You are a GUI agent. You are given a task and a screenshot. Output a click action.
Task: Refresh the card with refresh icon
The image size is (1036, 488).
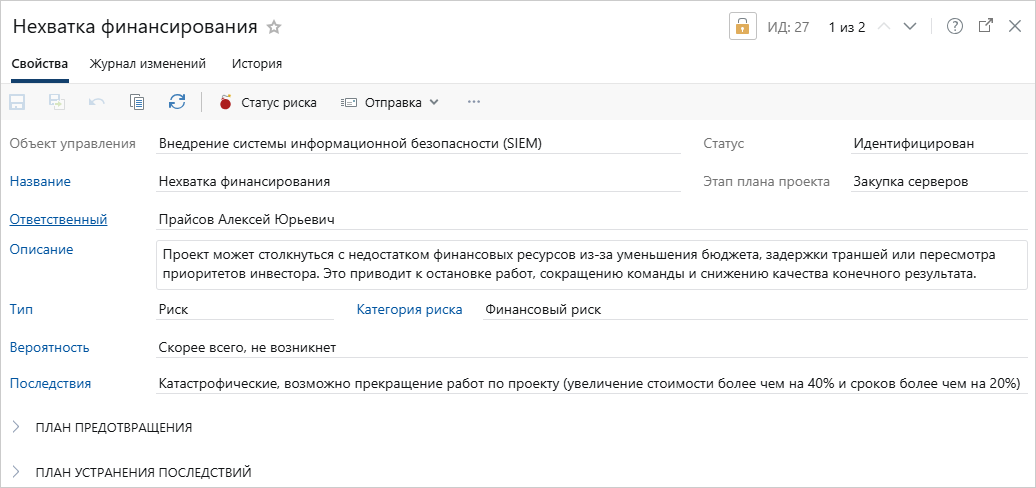click(177, 102)
